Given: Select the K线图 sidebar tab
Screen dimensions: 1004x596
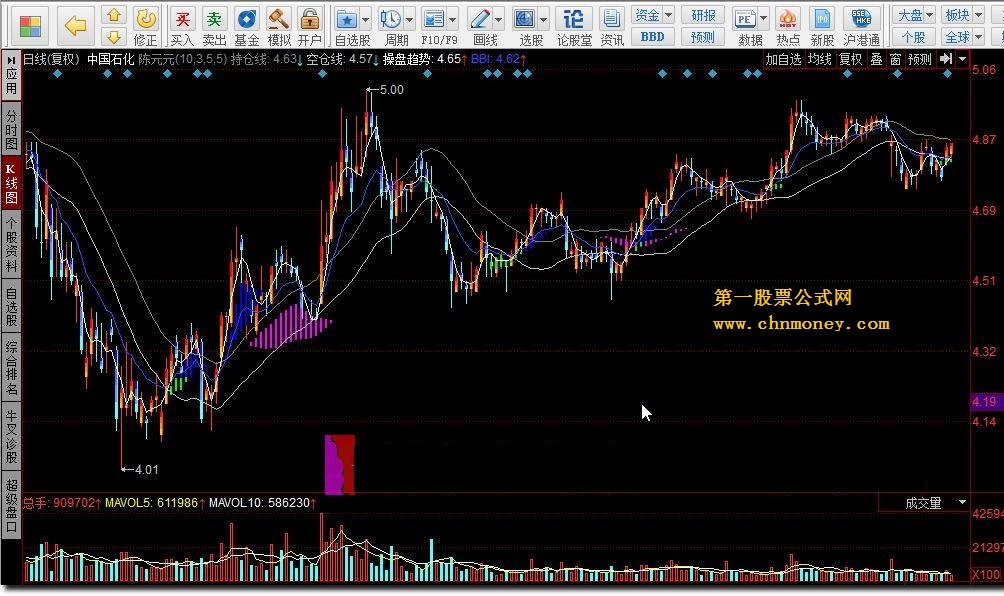Looking at the screenshot, I should [12, 182].
